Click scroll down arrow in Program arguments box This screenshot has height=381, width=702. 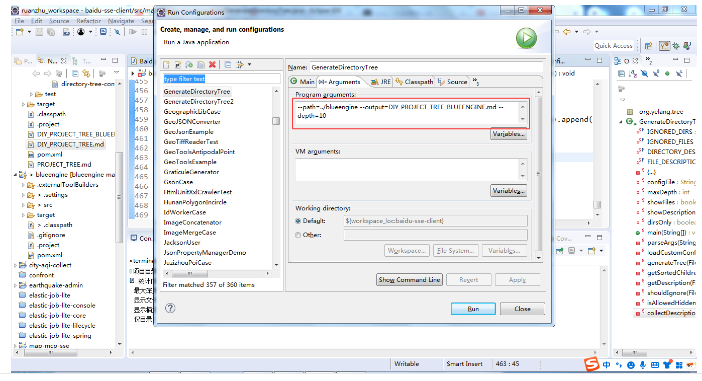tap(522, 119)
